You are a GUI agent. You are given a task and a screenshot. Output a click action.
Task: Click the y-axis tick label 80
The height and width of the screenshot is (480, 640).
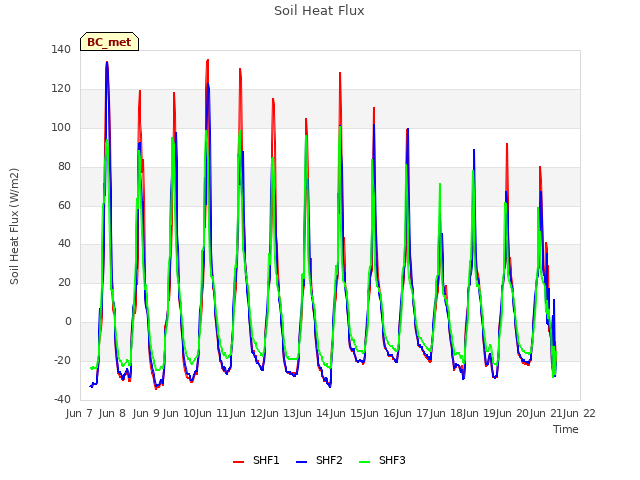click(x=64, y=167)
